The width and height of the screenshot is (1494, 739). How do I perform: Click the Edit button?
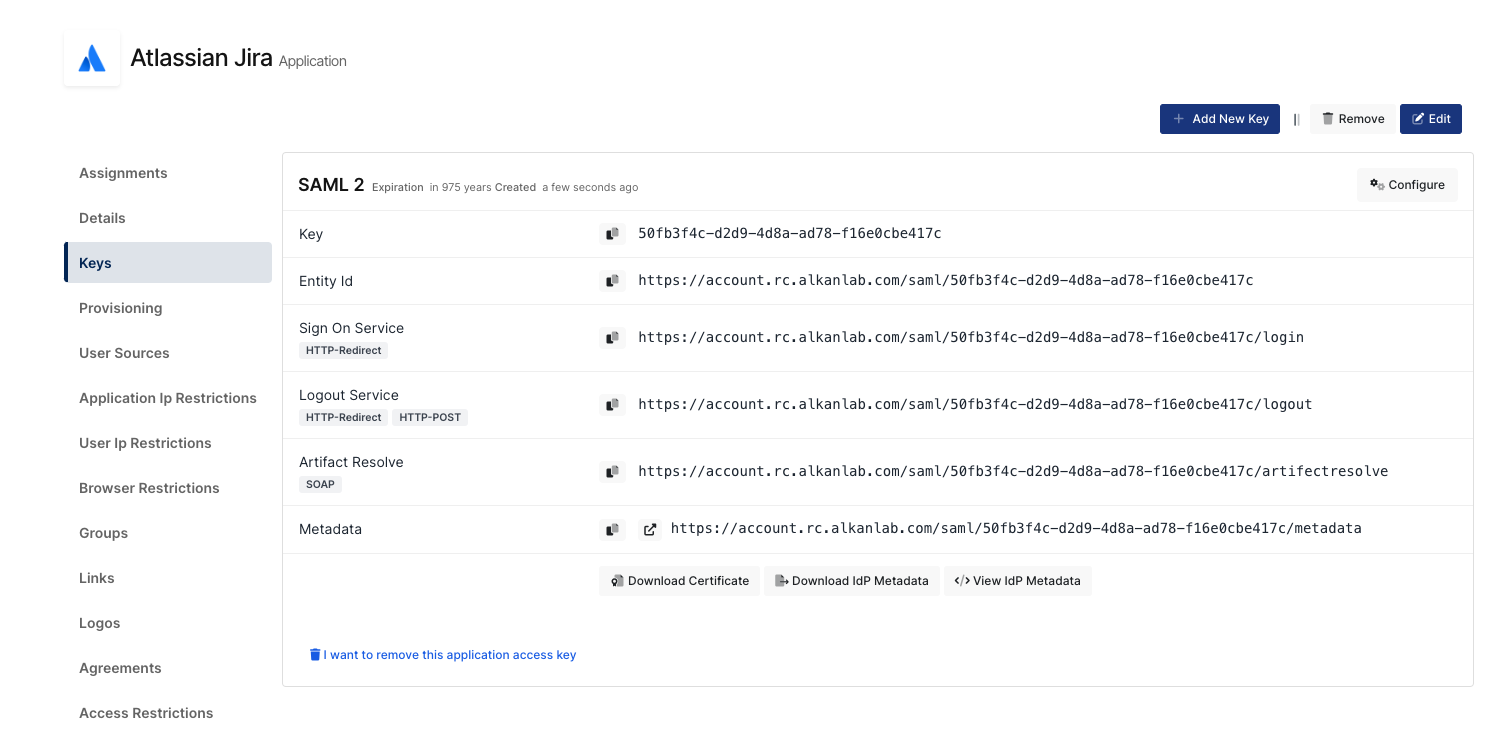point(1430,119)
